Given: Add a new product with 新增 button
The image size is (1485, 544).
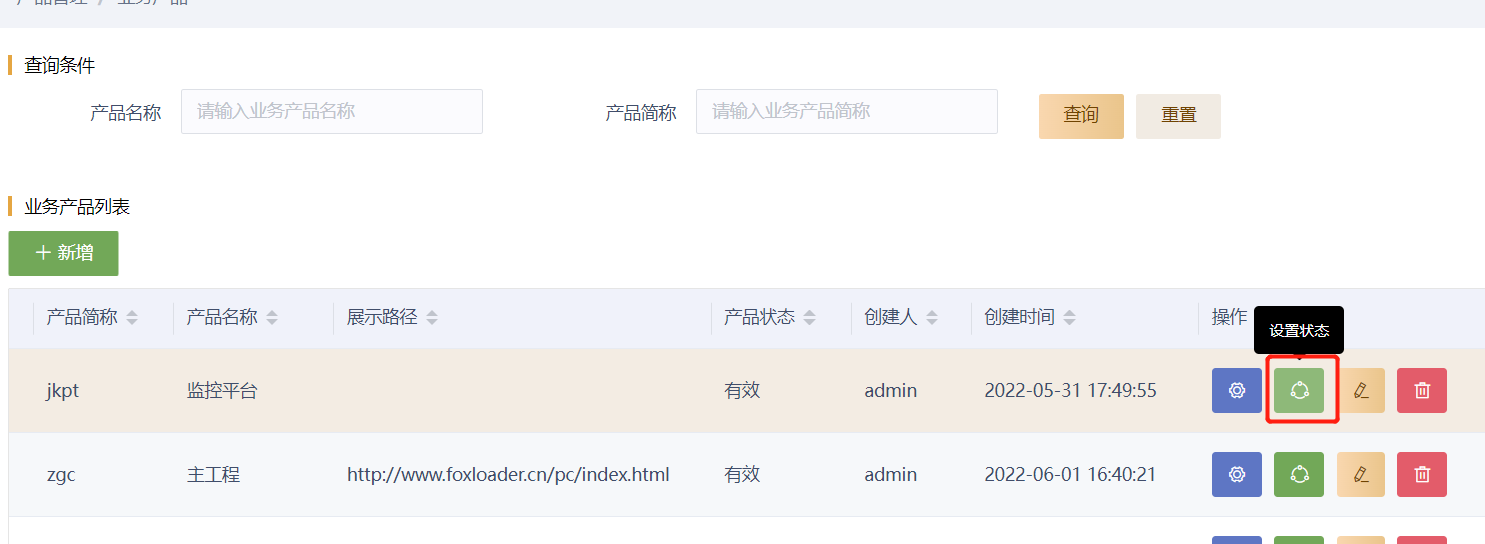Looking at the screenshot, I should [x=64, y=253].
